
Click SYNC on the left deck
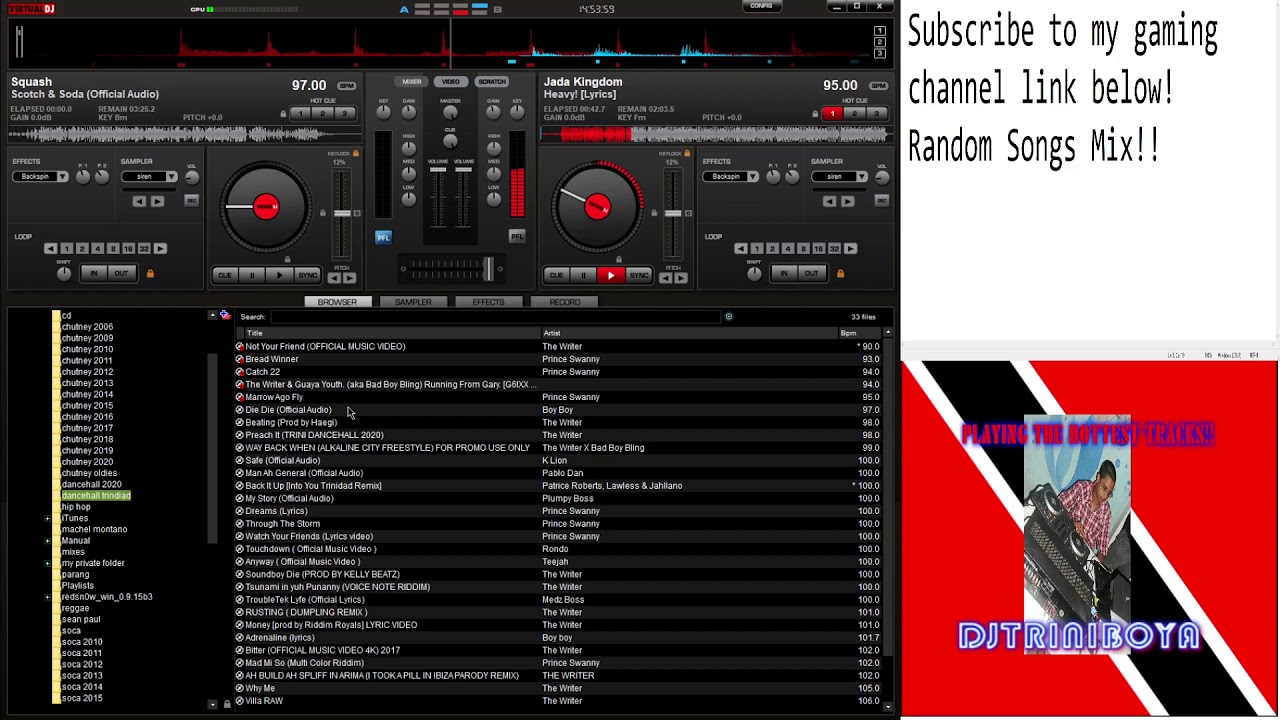(x=307, y=275)
